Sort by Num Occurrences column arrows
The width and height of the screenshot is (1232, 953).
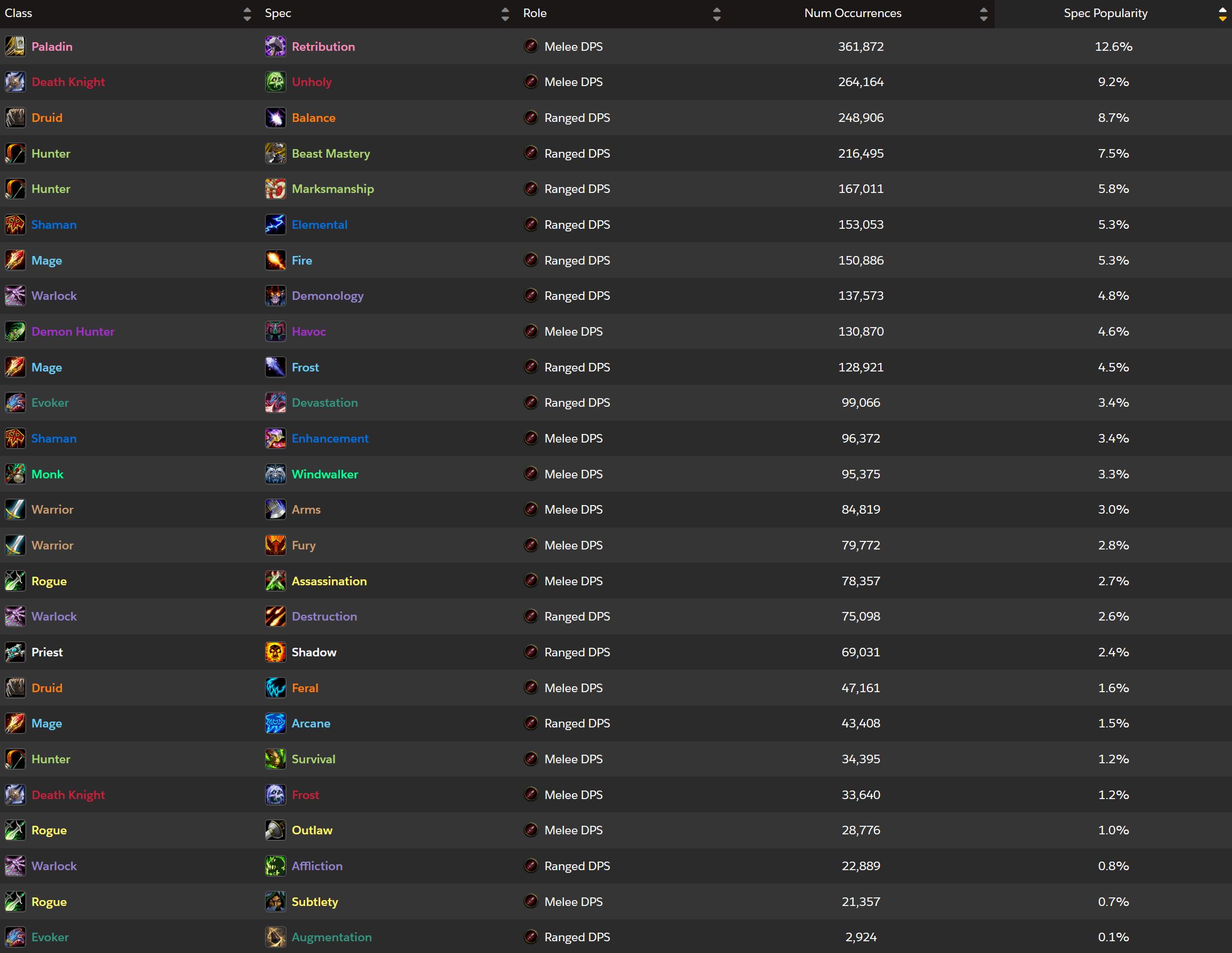984,14
